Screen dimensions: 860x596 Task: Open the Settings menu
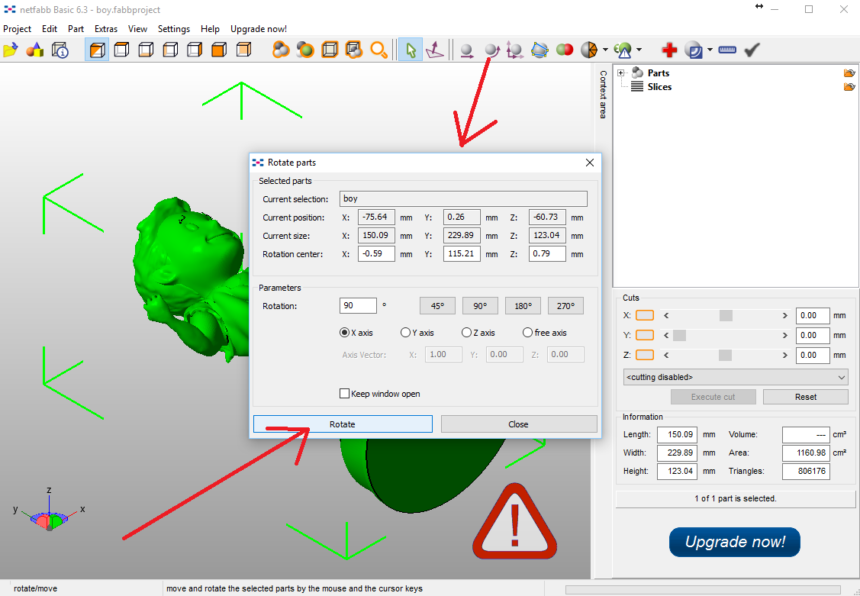tap(172, 29)
